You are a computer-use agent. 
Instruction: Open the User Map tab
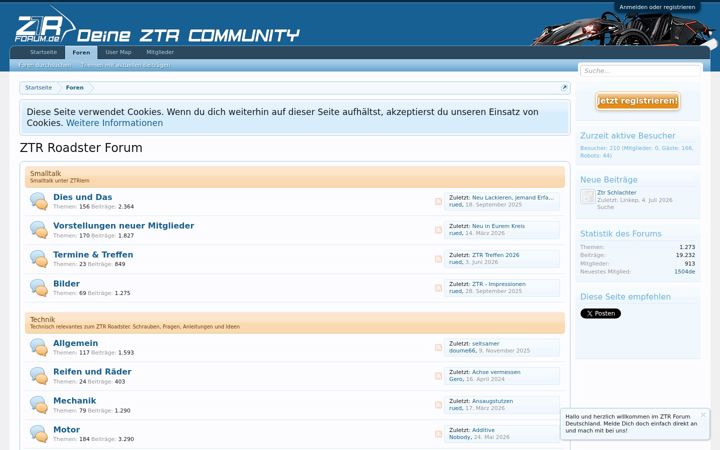(118, 52)
